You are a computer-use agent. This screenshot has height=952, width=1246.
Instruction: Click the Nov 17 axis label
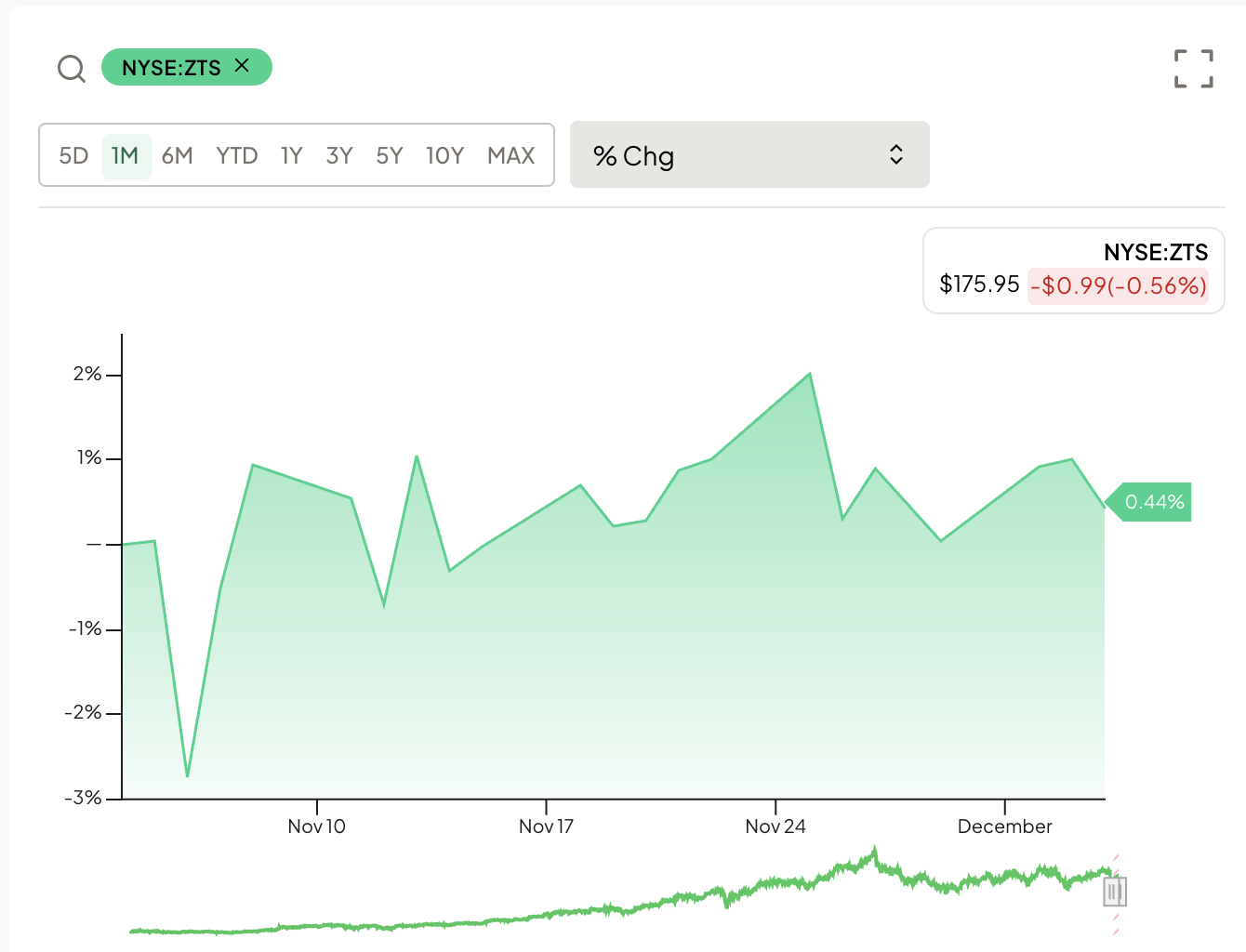point(546,826)
